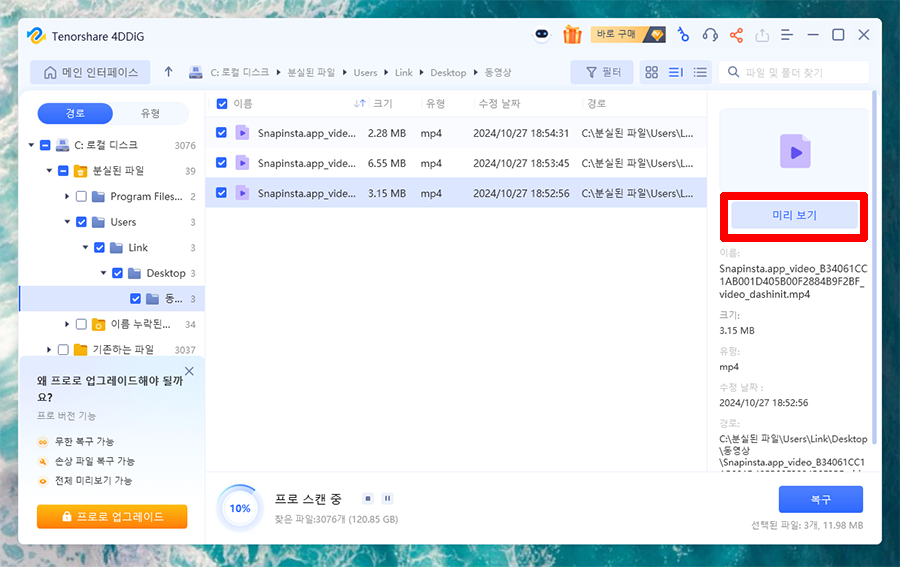Click the Users breadcrumb
The width and height of the screenshot is (900, 567).
tap(365, 72)
